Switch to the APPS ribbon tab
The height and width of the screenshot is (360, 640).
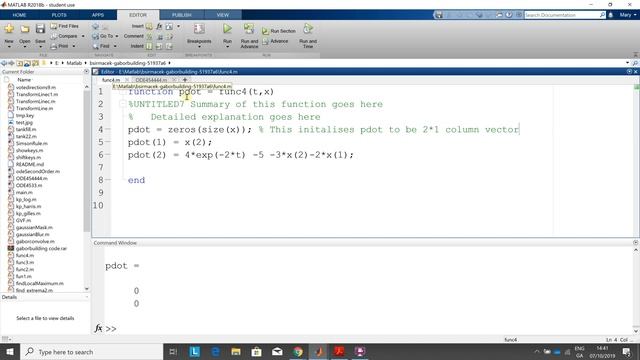pyautogui.click(x=98, y=15)
